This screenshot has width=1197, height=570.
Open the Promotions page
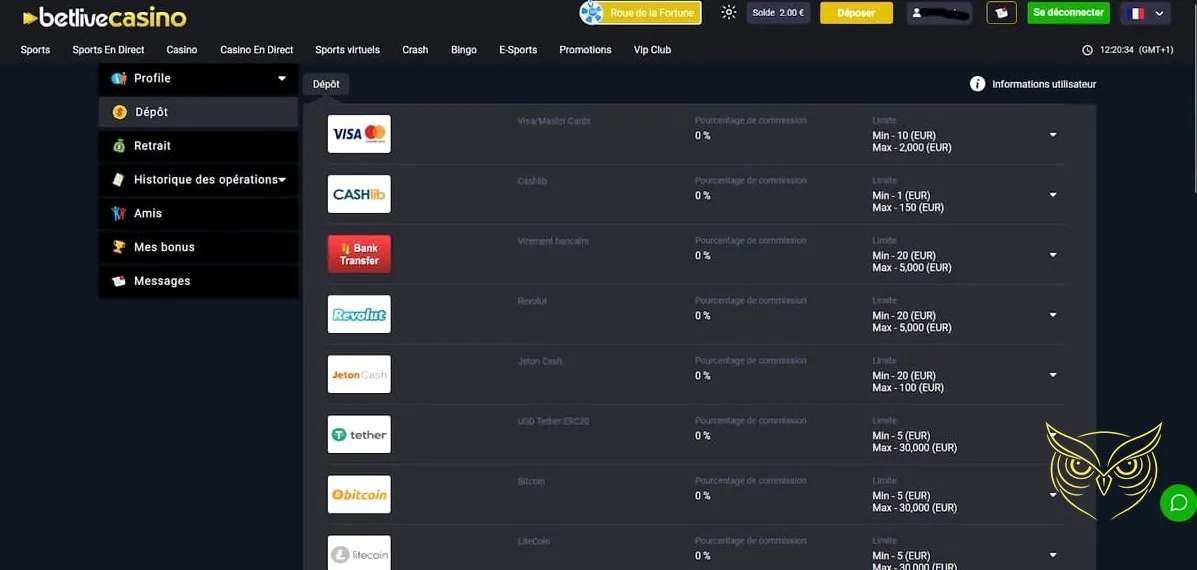tap(586, 50)
